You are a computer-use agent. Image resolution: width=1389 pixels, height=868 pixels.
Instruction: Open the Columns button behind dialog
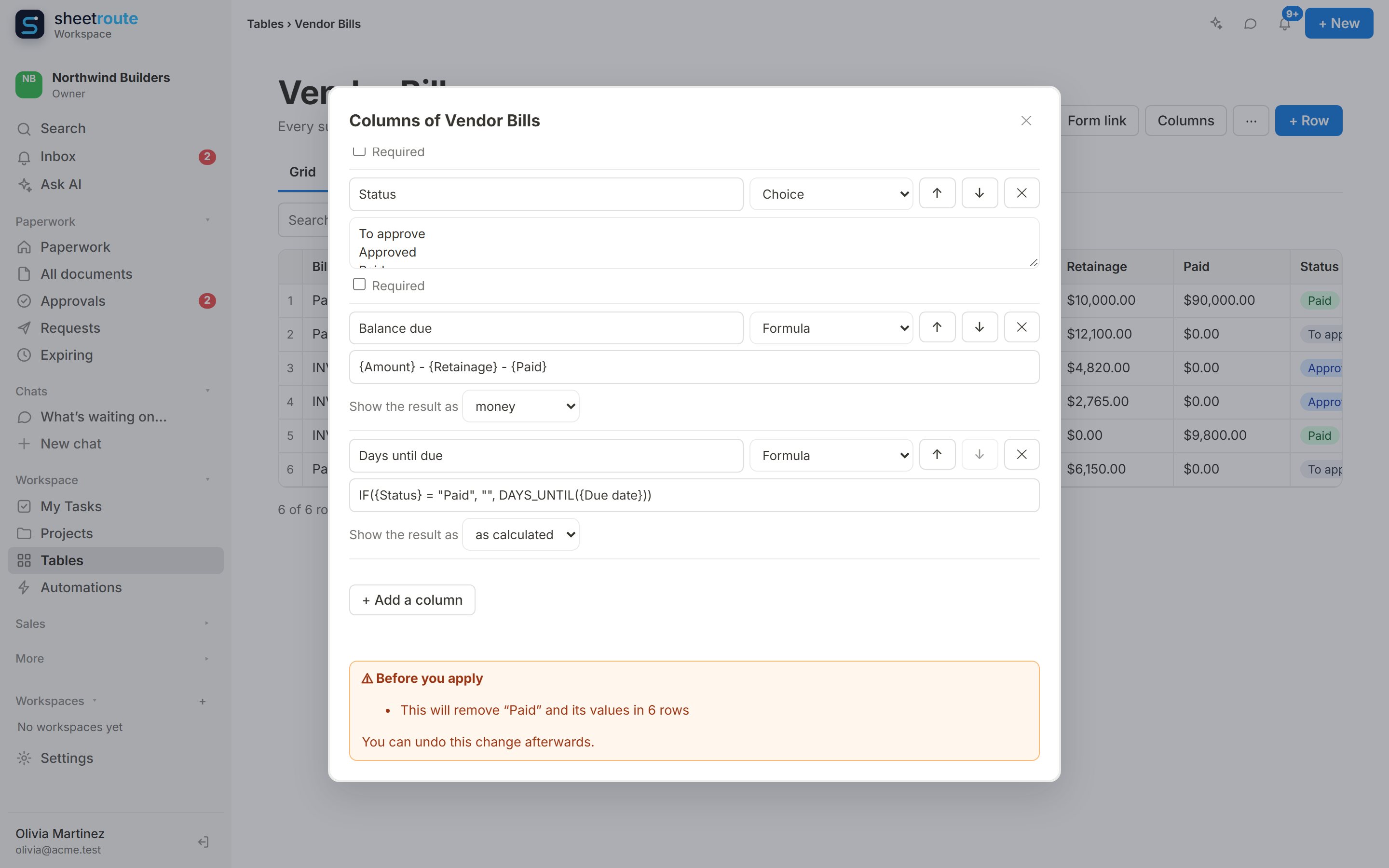1185,121
